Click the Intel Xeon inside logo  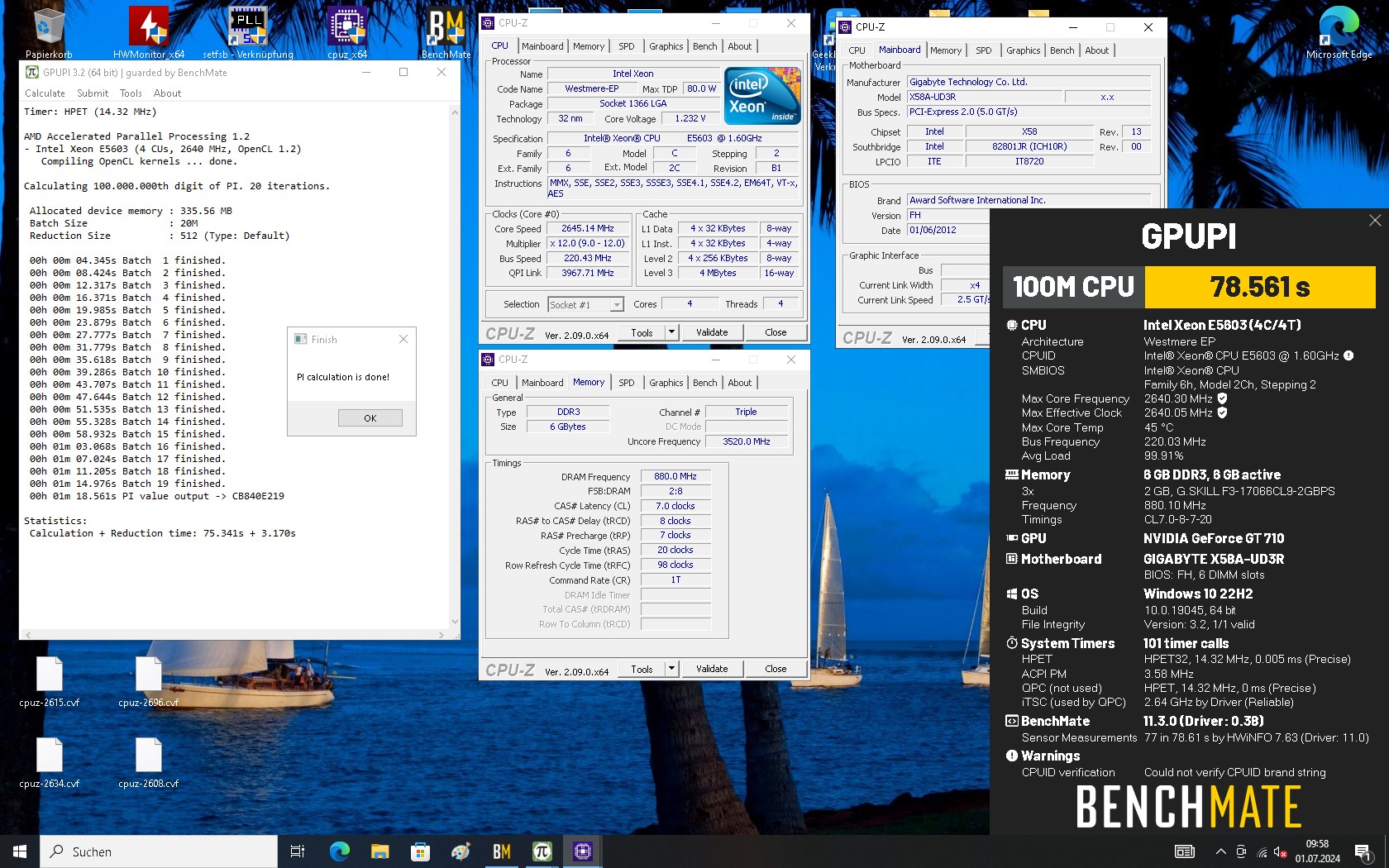click(x=762, y=95)
